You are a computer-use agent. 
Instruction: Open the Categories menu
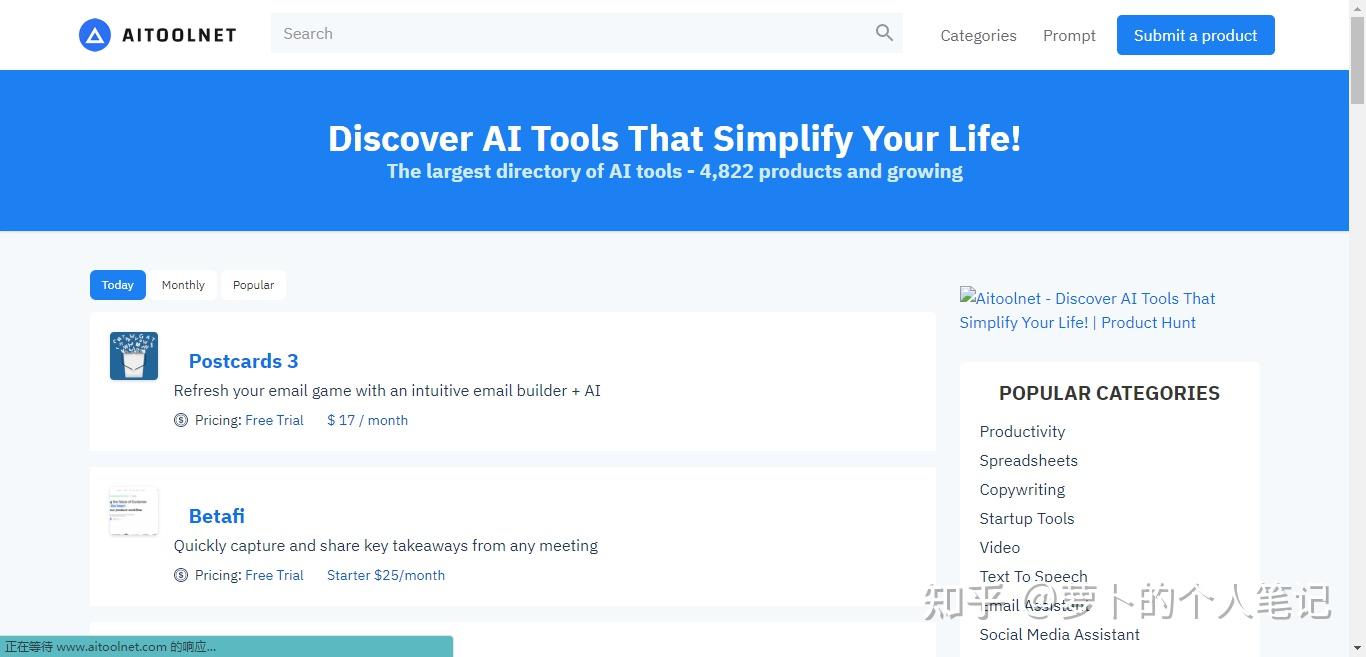coord(978,35)
